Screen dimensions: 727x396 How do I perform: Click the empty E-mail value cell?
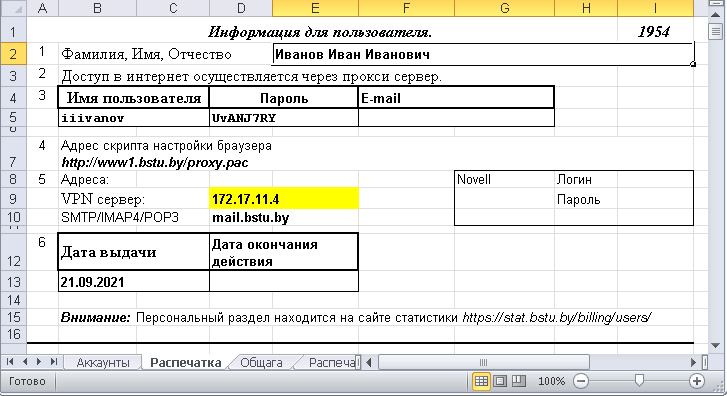[456, 118]
